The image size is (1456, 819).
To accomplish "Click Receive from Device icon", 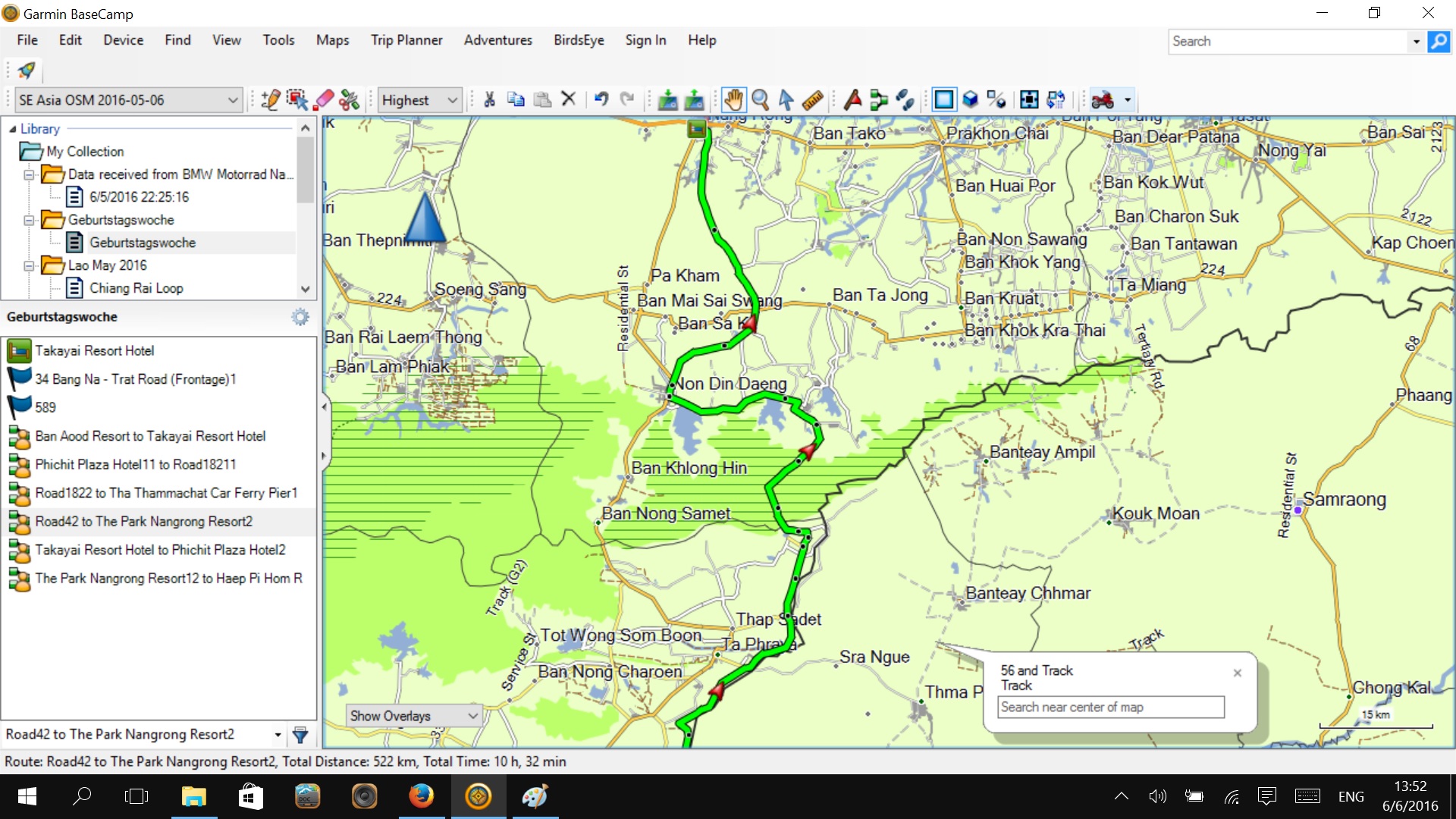I will click(x=668, y=99).
